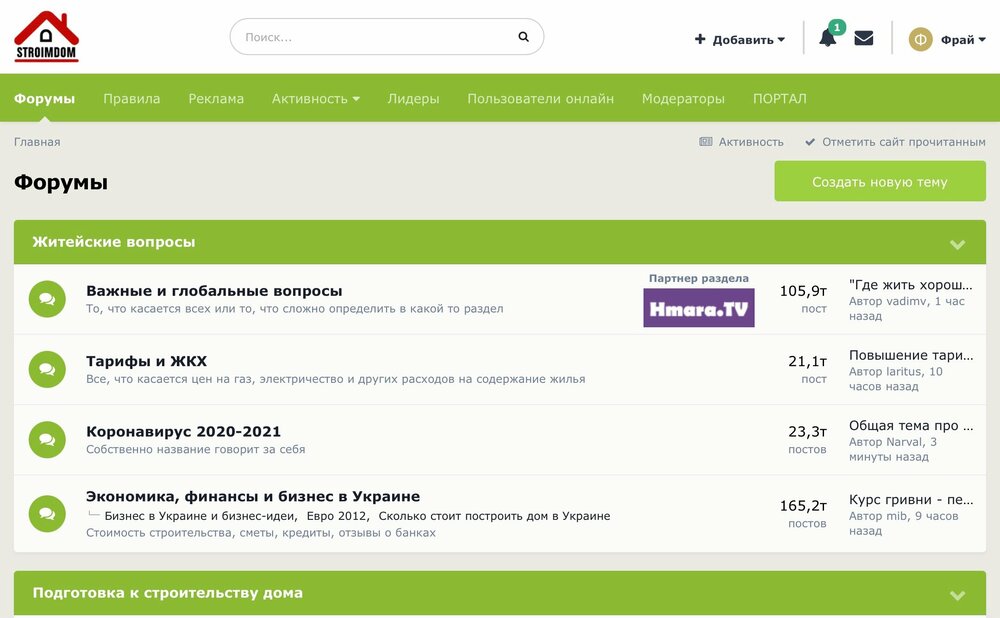
Task: Click the Hmara.TV partner banner
Action: tap(698, 308)
